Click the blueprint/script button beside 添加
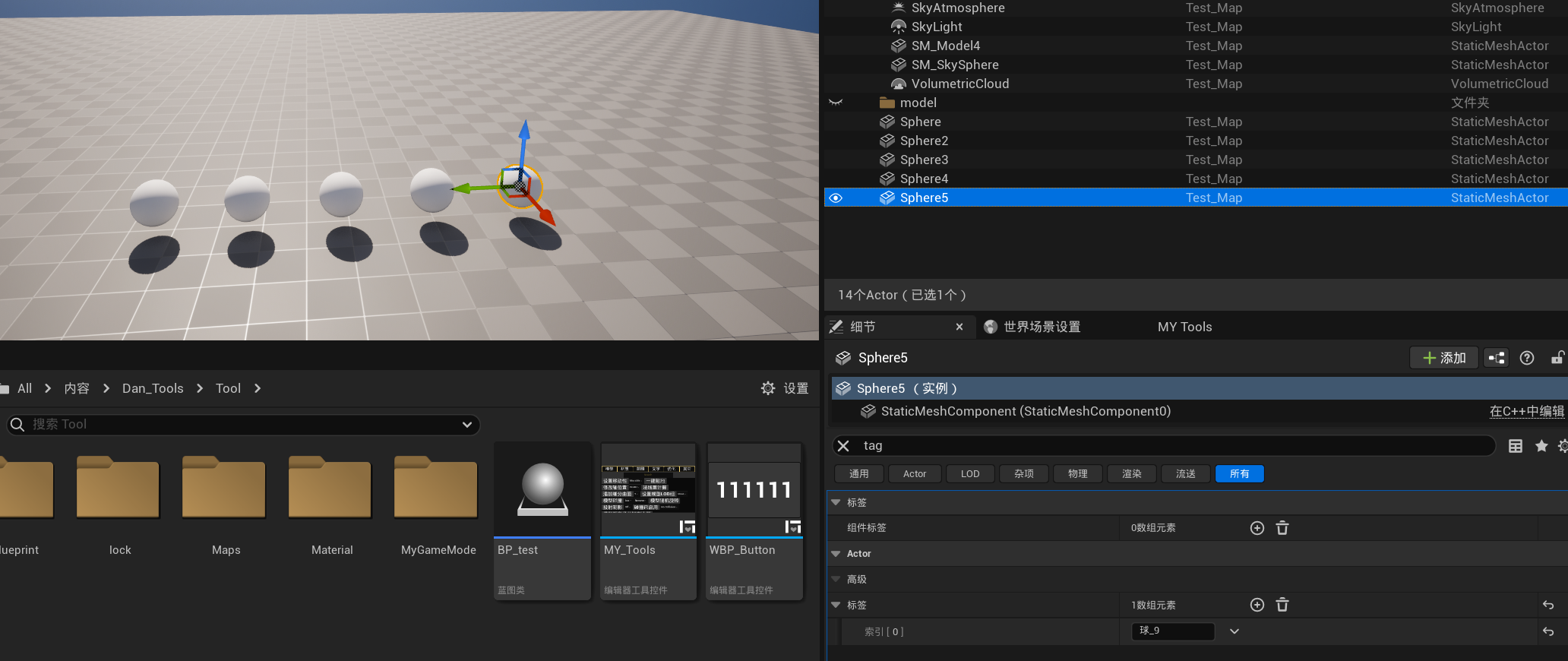This screenshot has height=661, width=1568. [1497, 358]
